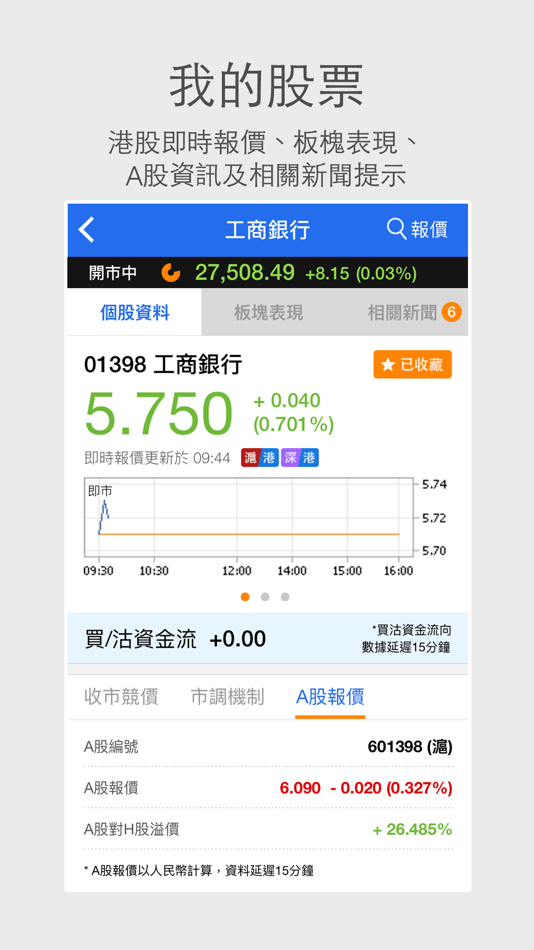Tap the back arrow icon
Viewport: 534px width, 950px height.
[87, 230]
